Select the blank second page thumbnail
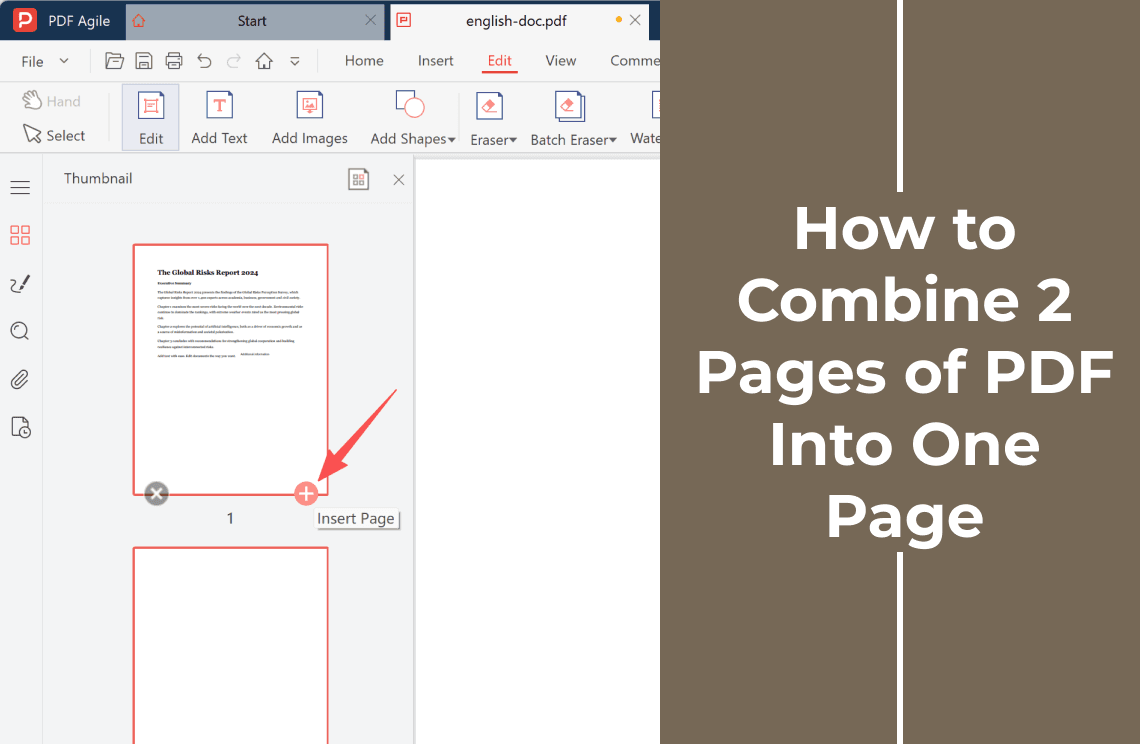 [x=230, y=645]
